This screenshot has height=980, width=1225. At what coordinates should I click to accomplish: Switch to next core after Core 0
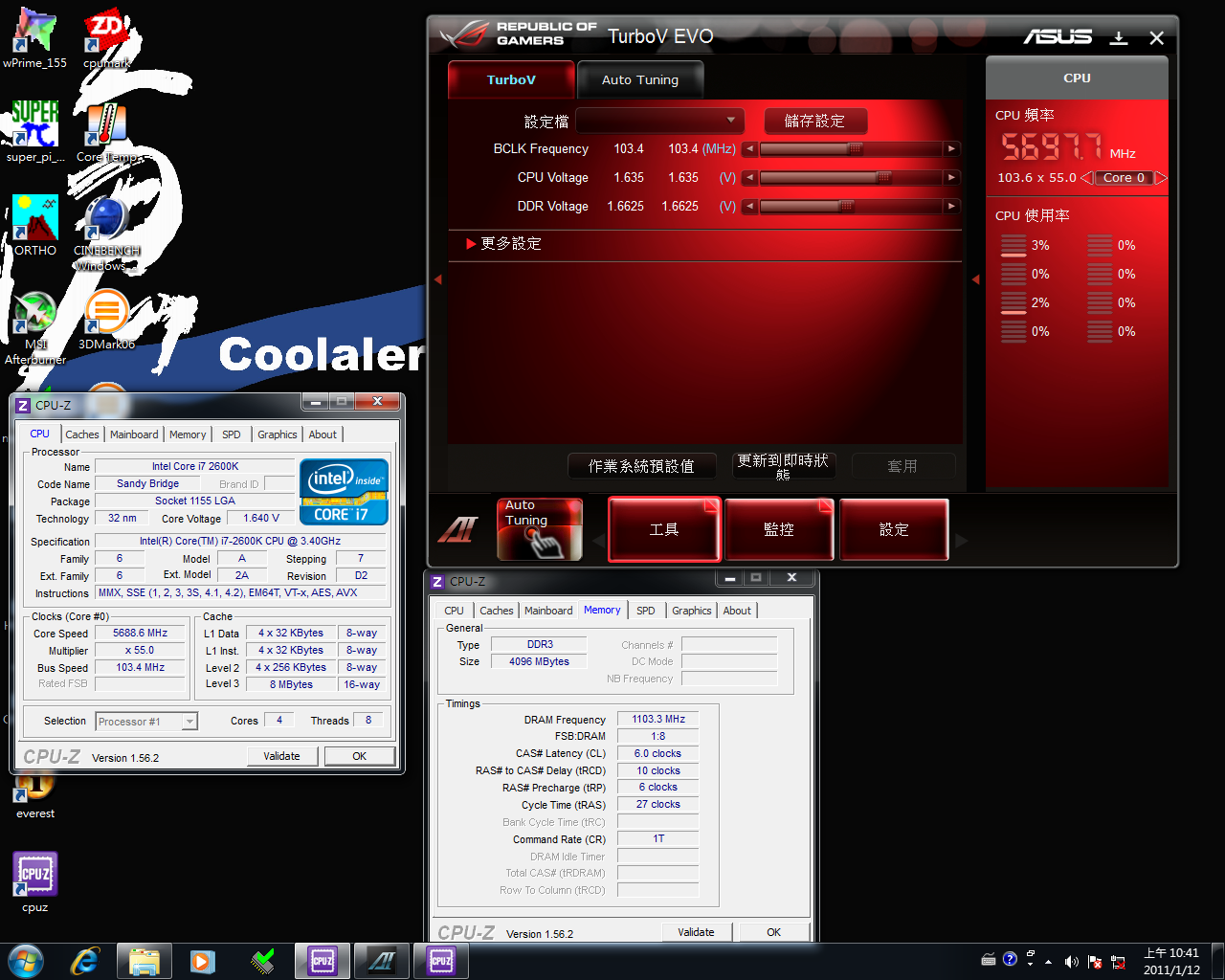pyautogui.click(x=1161, y=178)
